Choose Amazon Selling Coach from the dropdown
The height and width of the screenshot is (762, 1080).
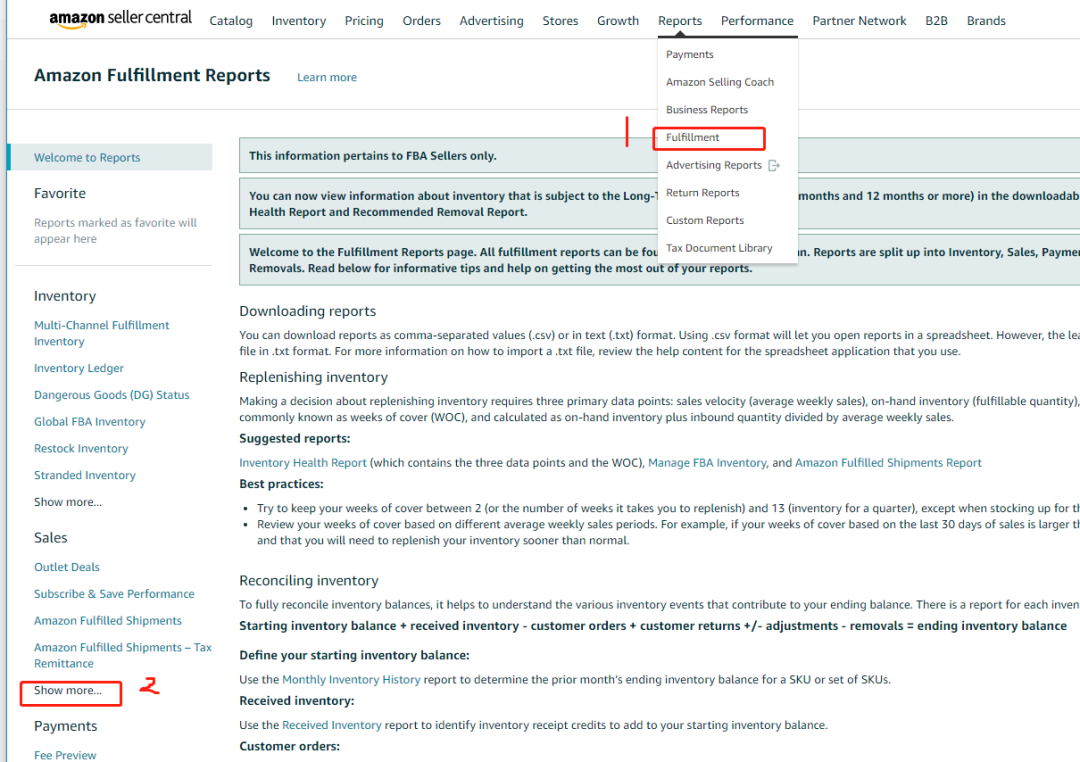click(x=720, y=82)
